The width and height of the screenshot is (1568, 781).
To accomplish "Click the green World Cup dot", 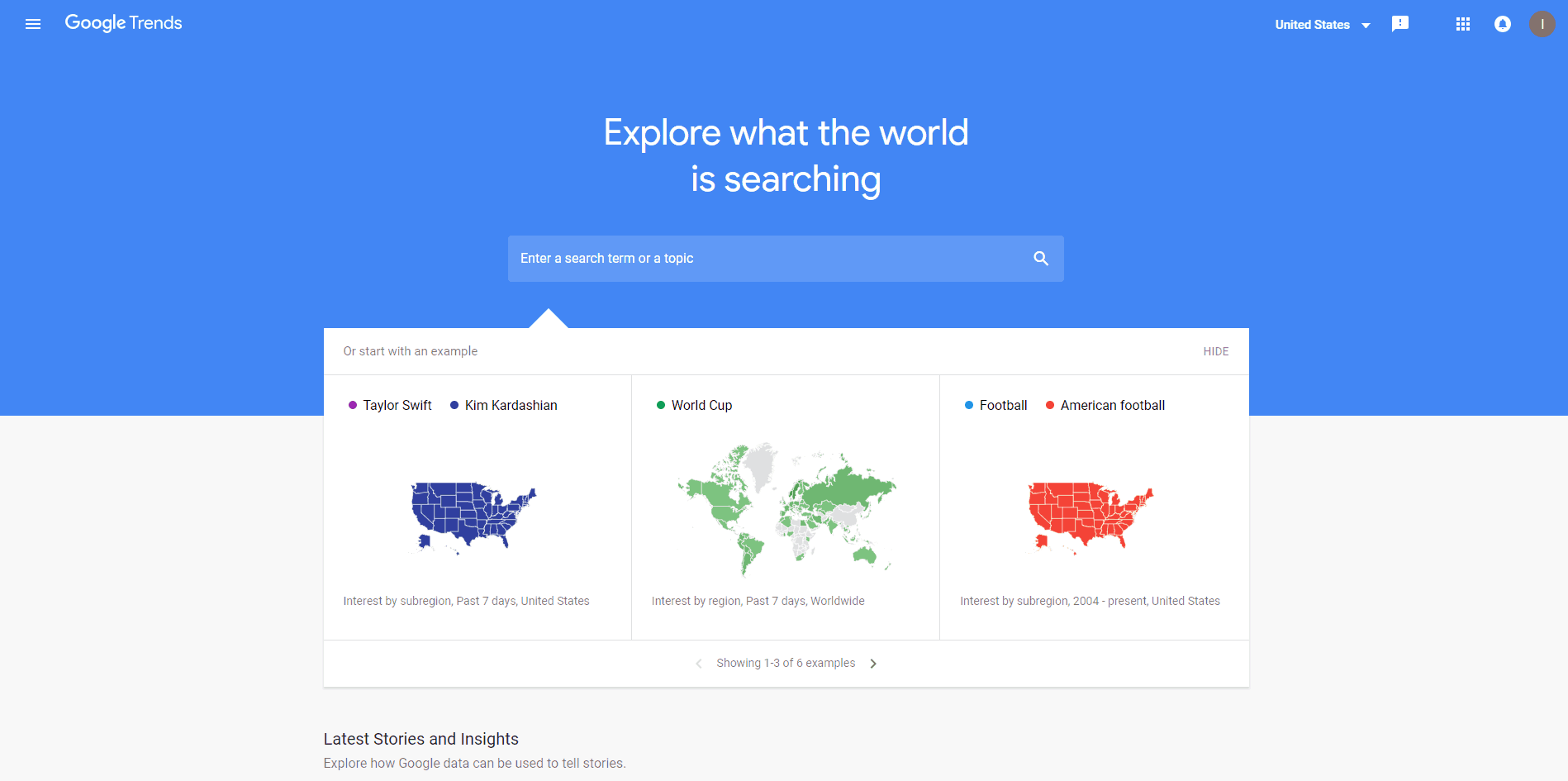I will pyautogui.click(x=661, y=405).
